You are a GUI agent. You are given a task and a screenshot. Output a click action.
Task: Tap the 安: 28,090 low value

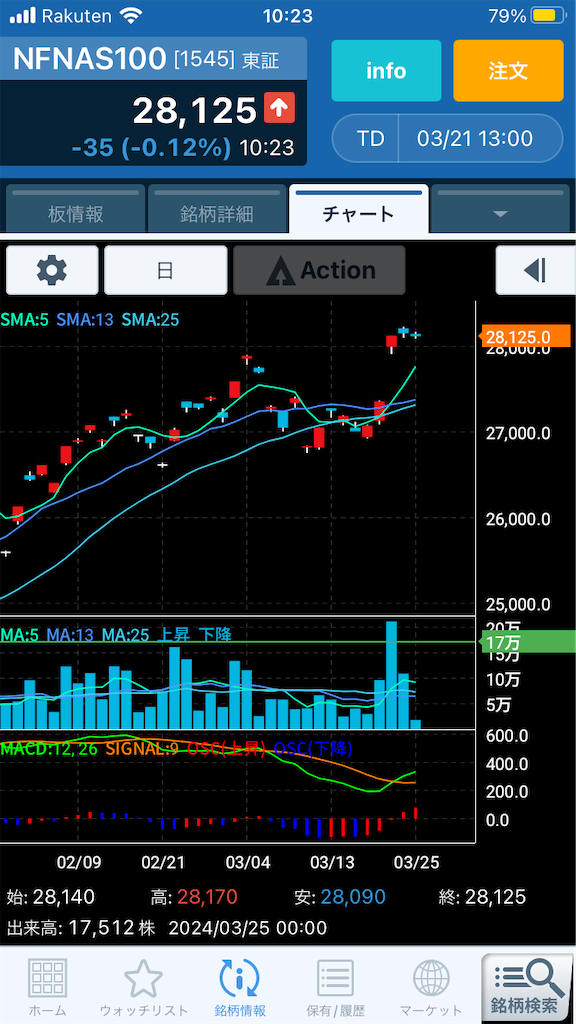(340, 897)
